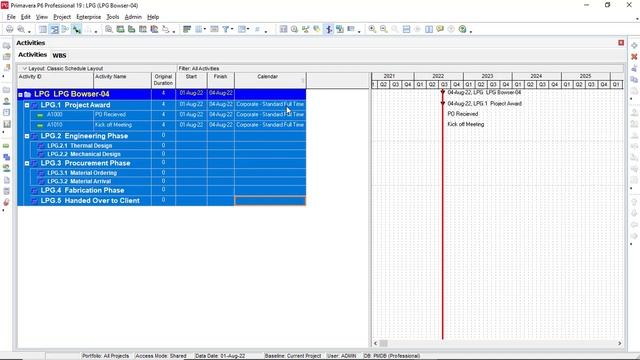Click the green circular icon ending the toolbar

pos(462,29)
